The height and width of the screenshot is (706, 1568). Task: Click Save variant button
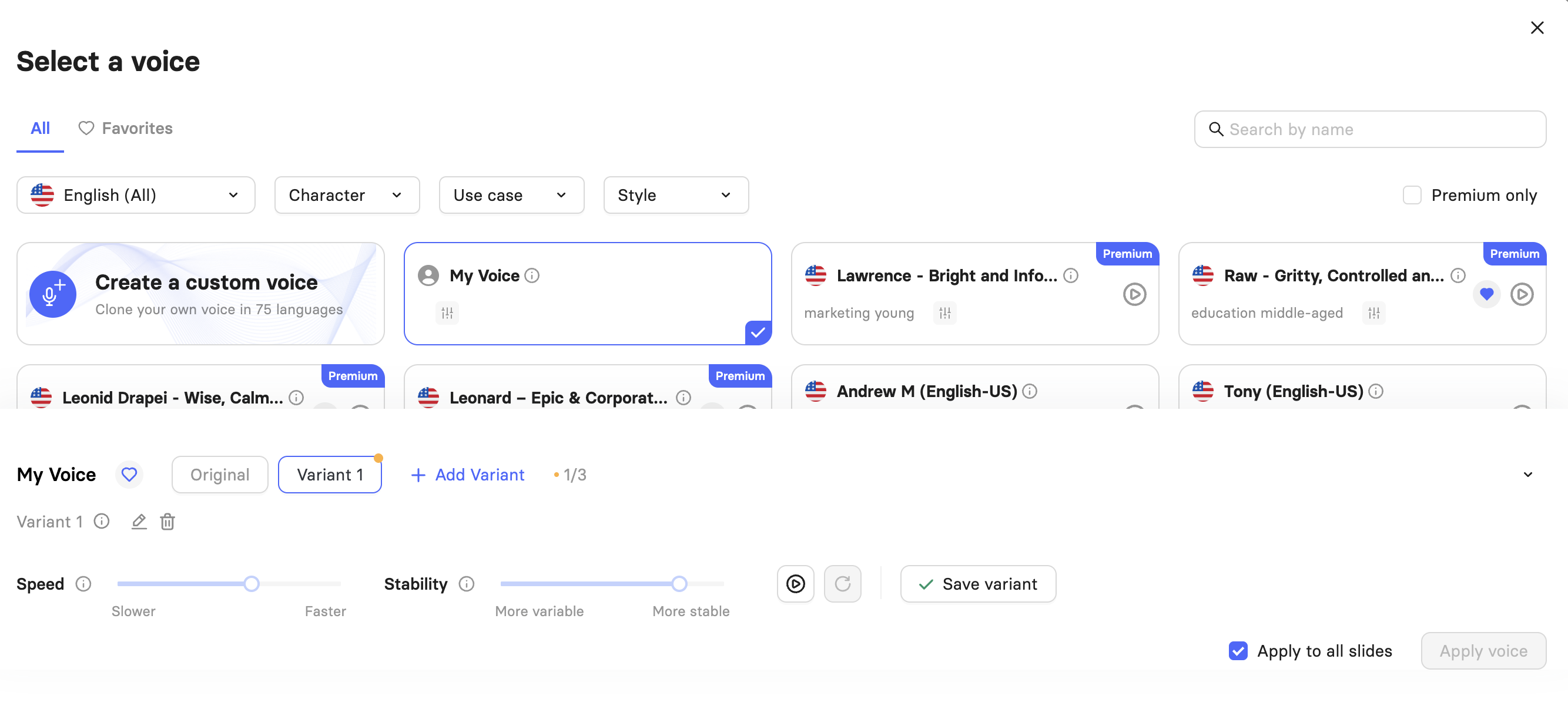(x=978, y=584)
